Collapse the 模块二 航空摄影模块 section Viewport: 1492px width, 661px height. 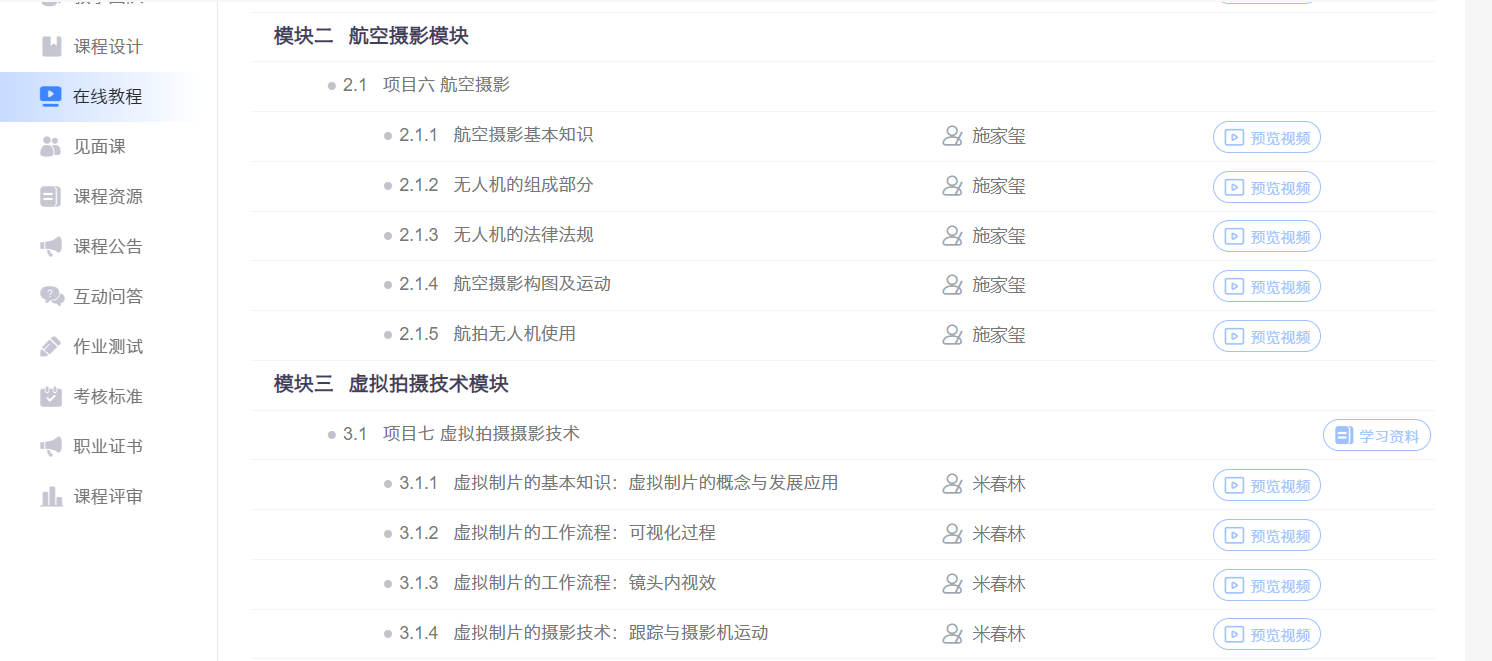click(371, 37)
